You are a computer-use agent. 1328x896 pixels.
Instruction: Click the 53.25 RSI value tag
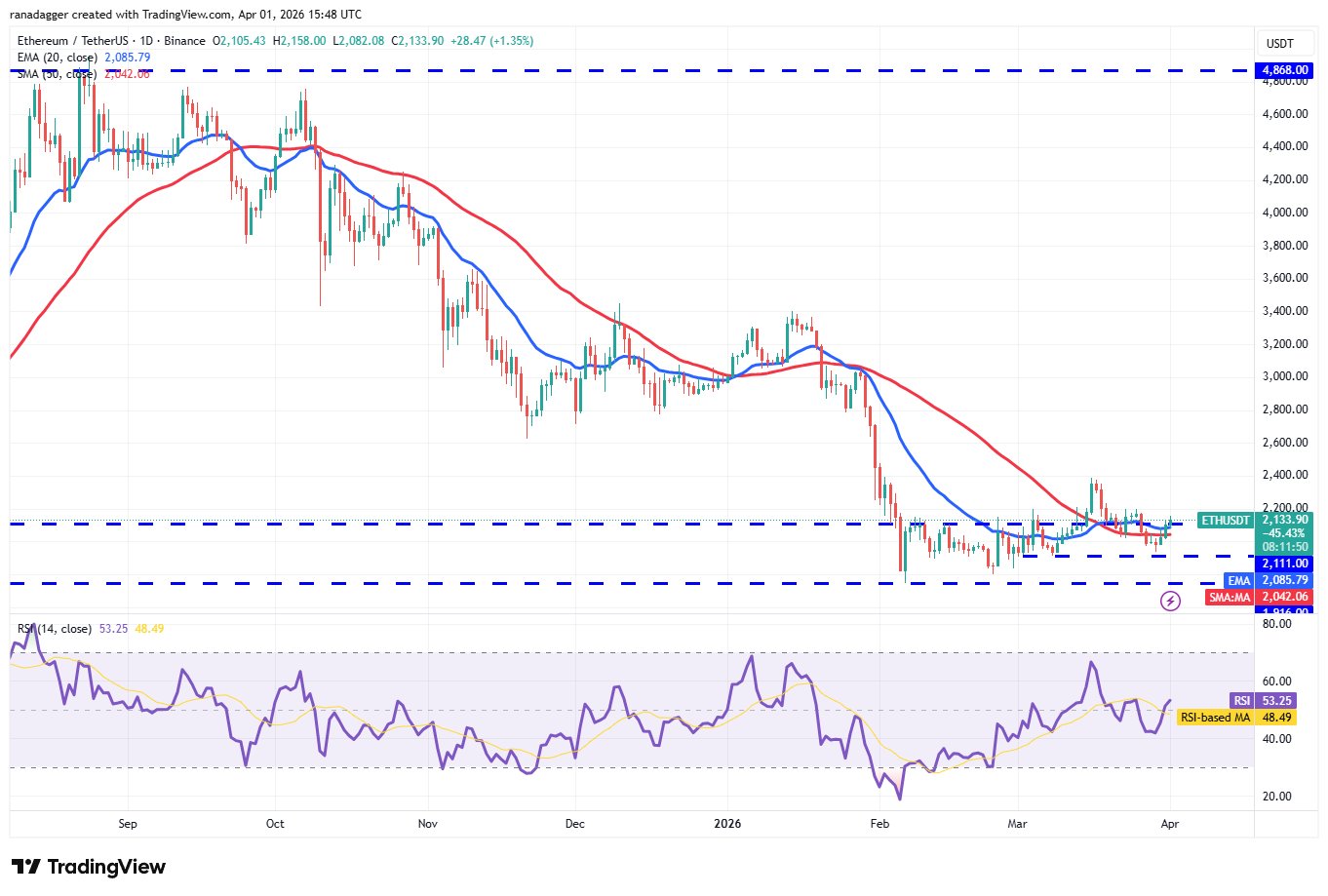(x=1276, y=701)
